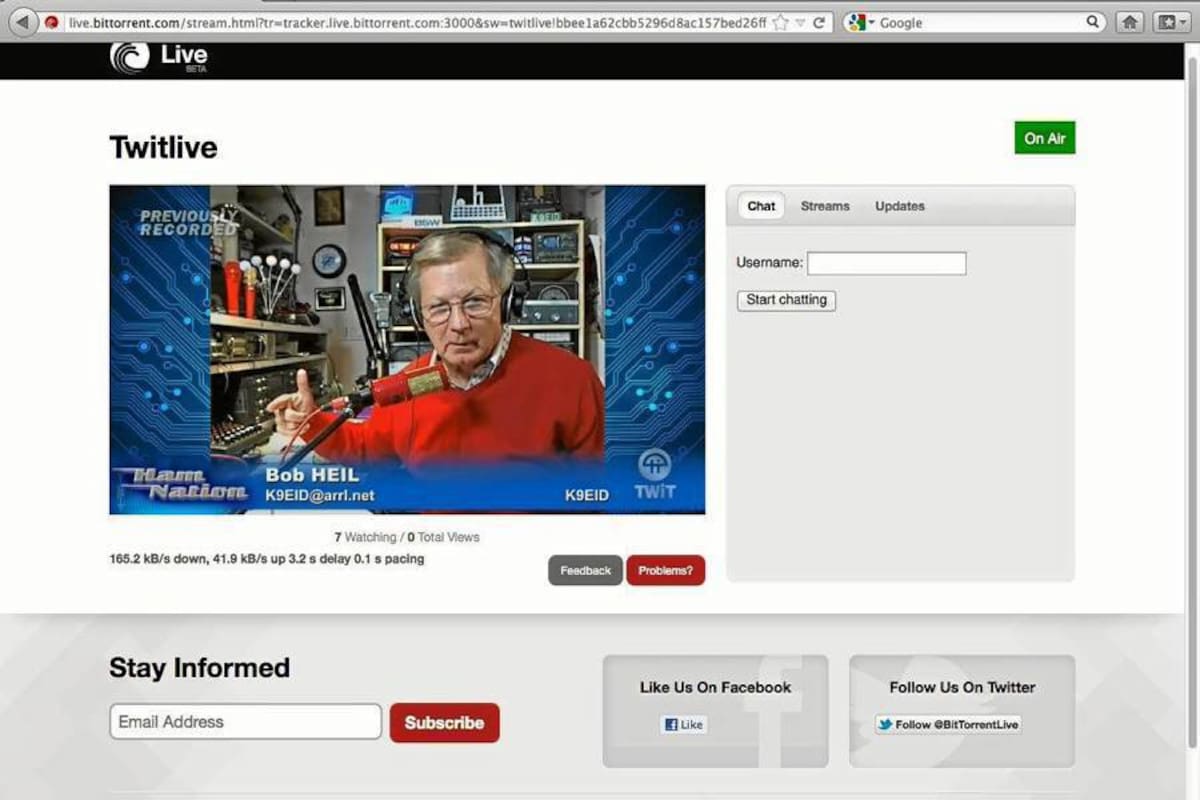Click the Twitlive page heading
The image size is (1200, 800).
[163, 148]
